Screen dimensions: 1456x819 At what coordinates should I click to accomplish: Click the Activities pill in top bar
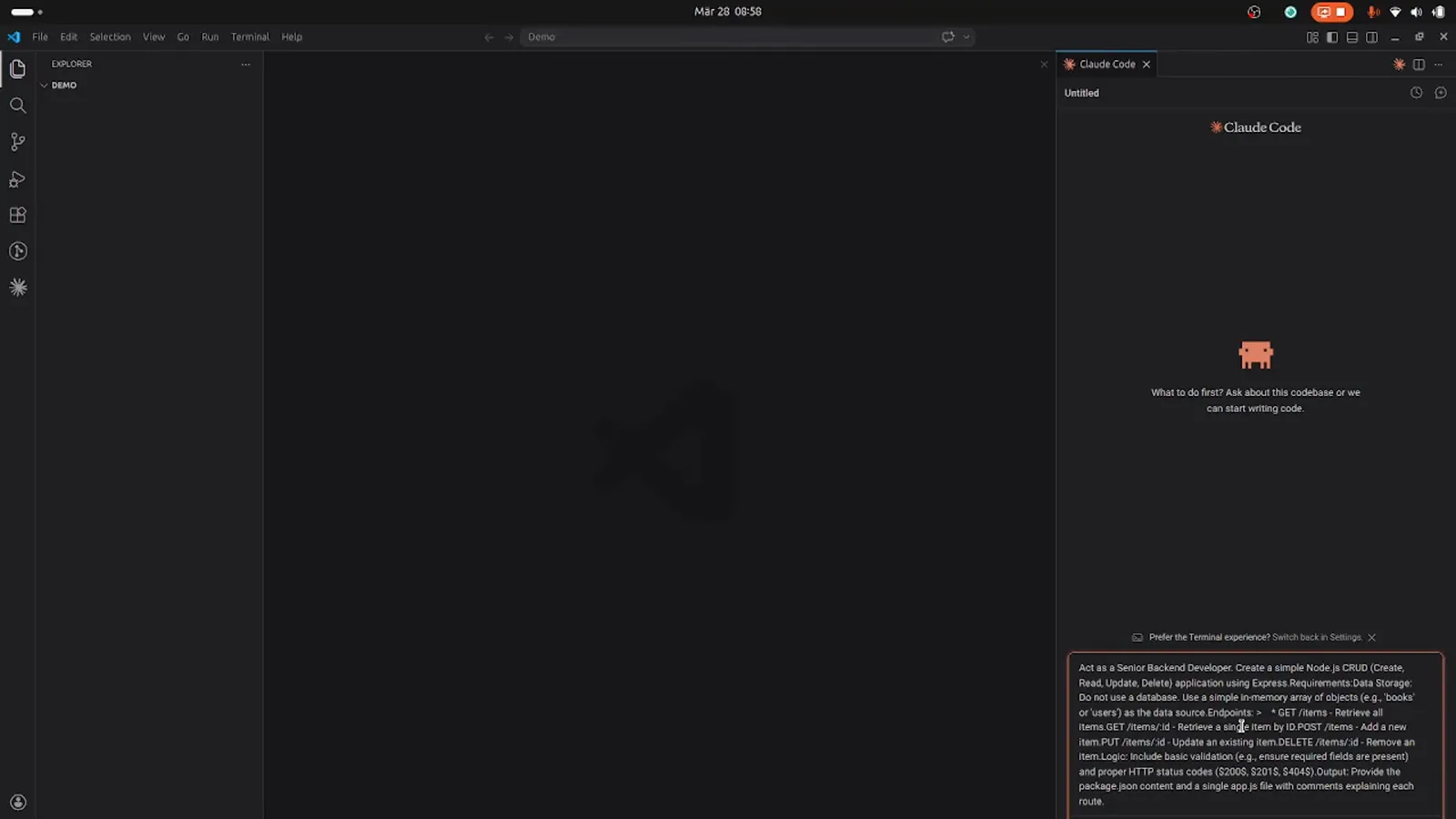[26, 12]
